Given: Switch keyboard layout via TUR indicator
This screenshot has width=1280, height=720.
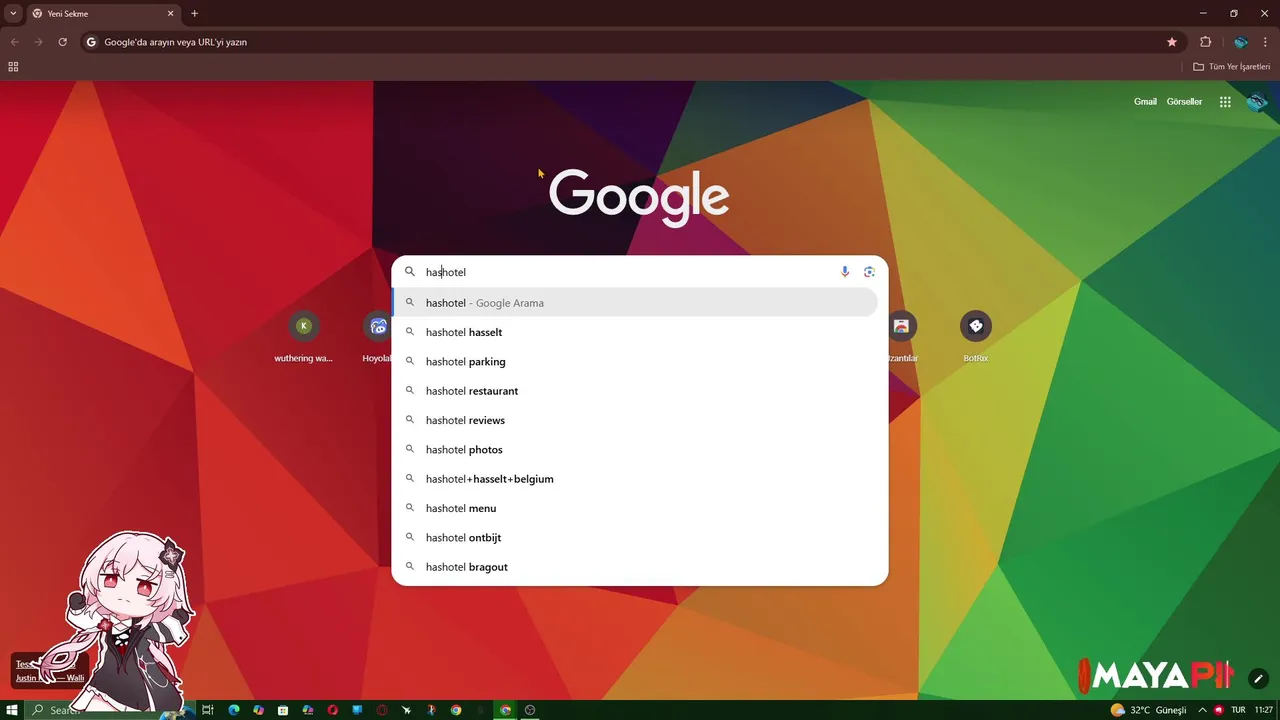Looking at the screenshot, I should pyautogui.click(x=1238, y=710).
